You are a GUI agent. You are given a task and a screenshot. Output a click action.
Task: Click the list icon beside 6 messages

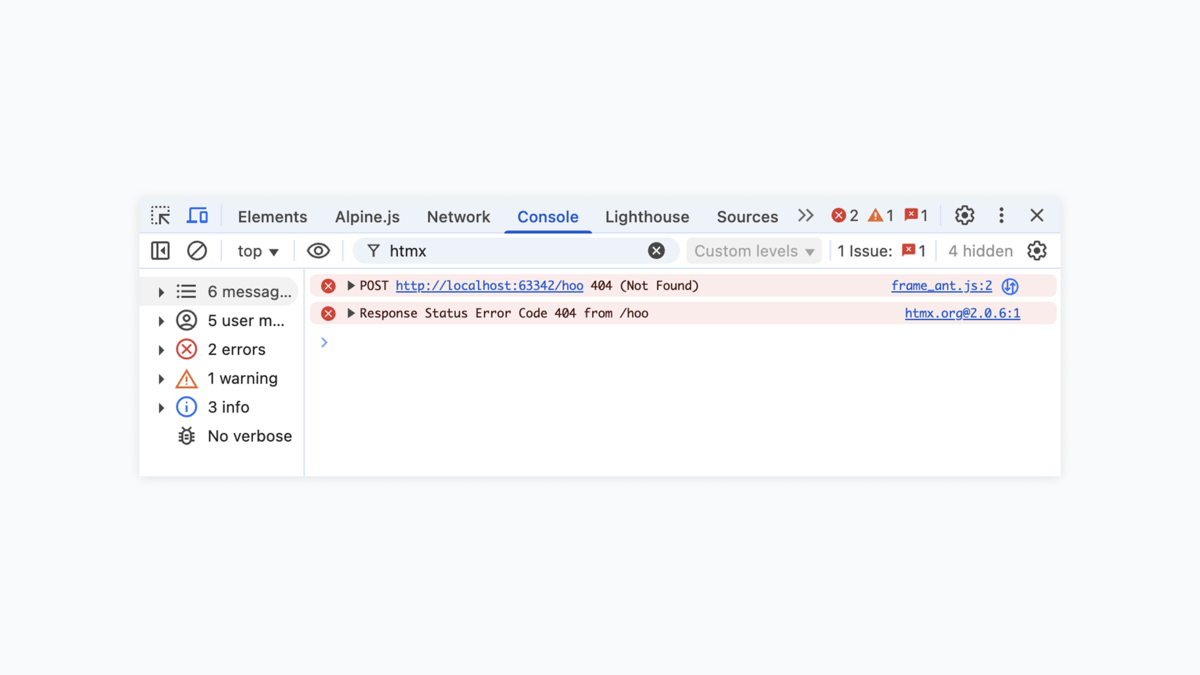coord(186,292)
